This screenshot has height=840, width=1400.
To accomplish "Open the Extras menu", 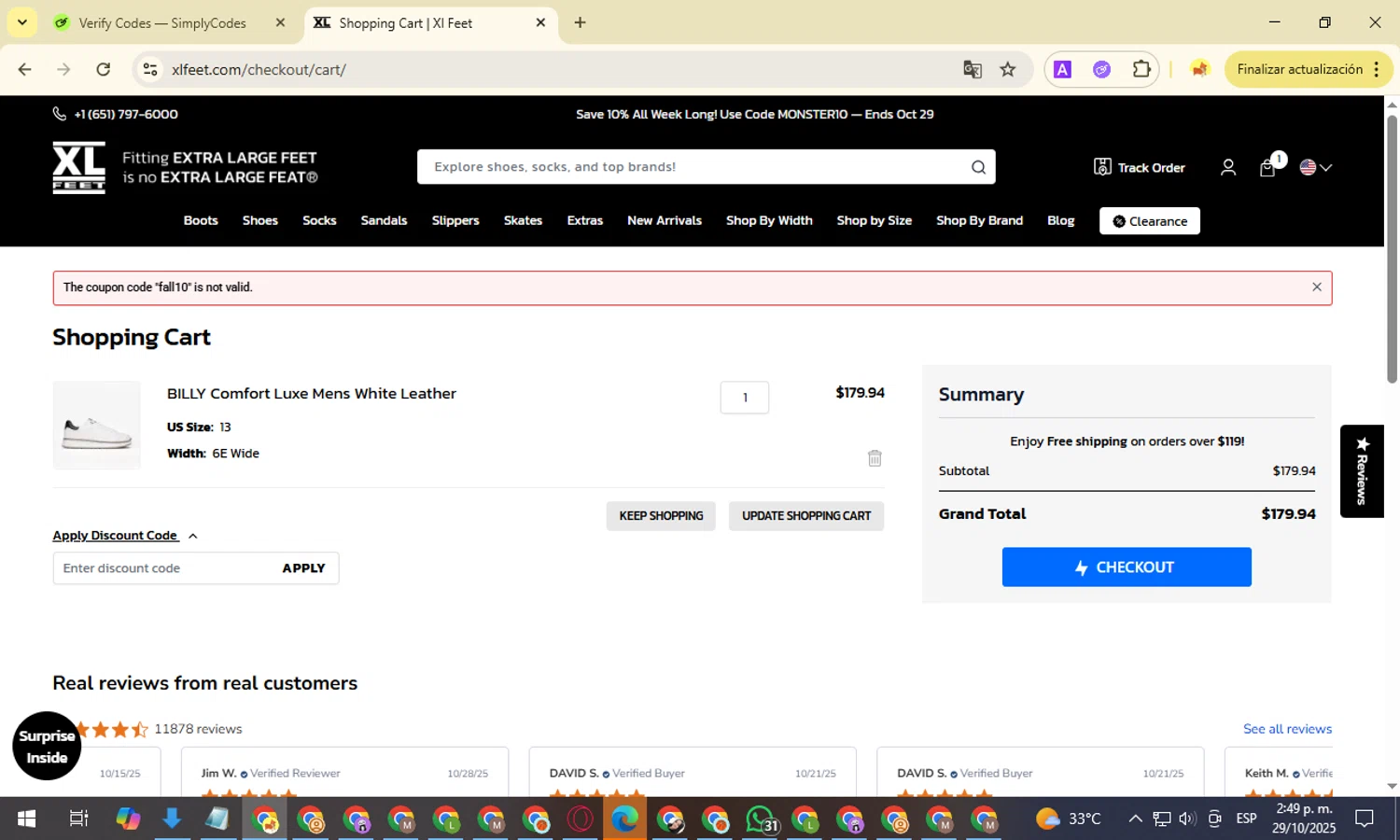I will 585,220.
